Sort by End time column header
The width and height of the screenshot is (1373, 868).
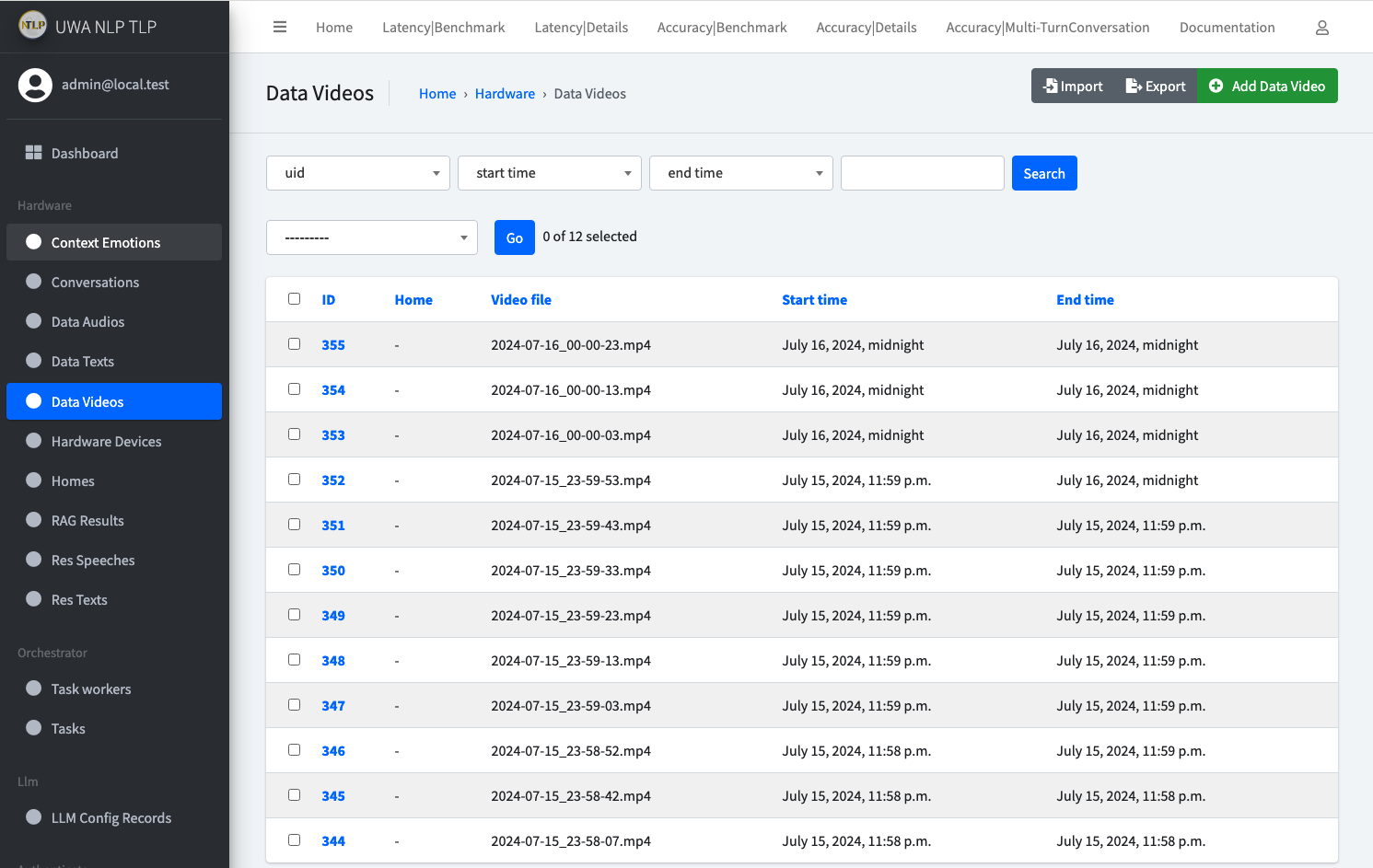[x=1085, y=300]
